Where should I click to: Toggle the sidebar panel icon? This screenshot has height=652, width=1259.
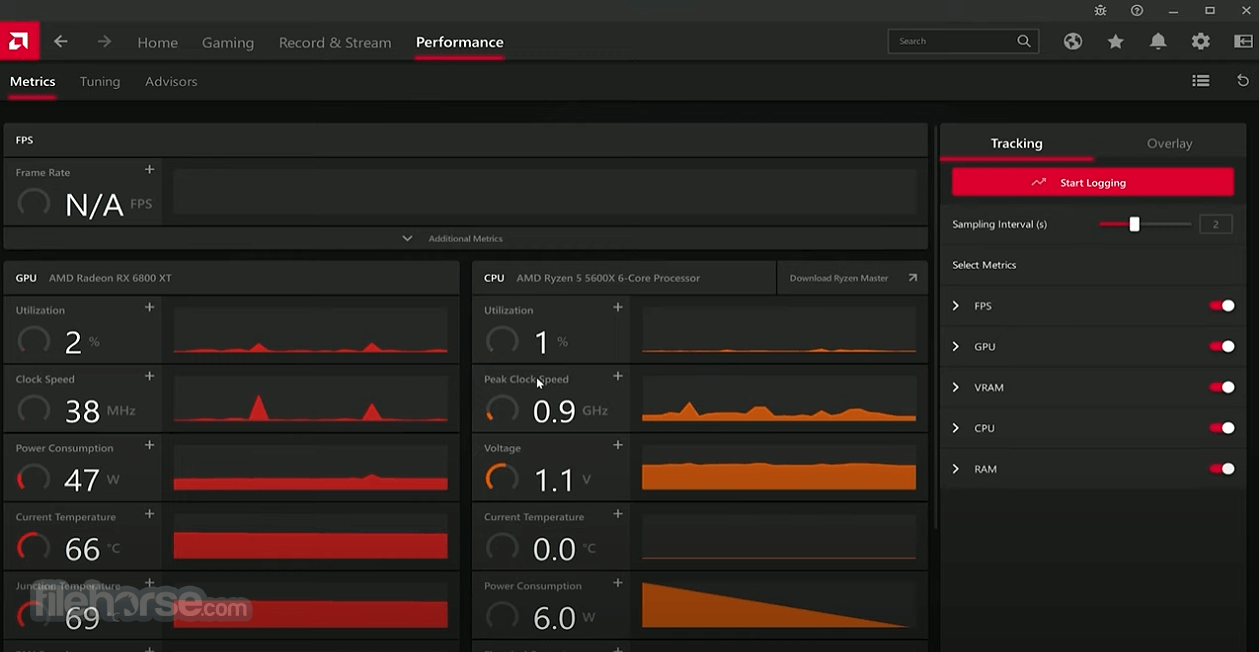(1243, 42)
